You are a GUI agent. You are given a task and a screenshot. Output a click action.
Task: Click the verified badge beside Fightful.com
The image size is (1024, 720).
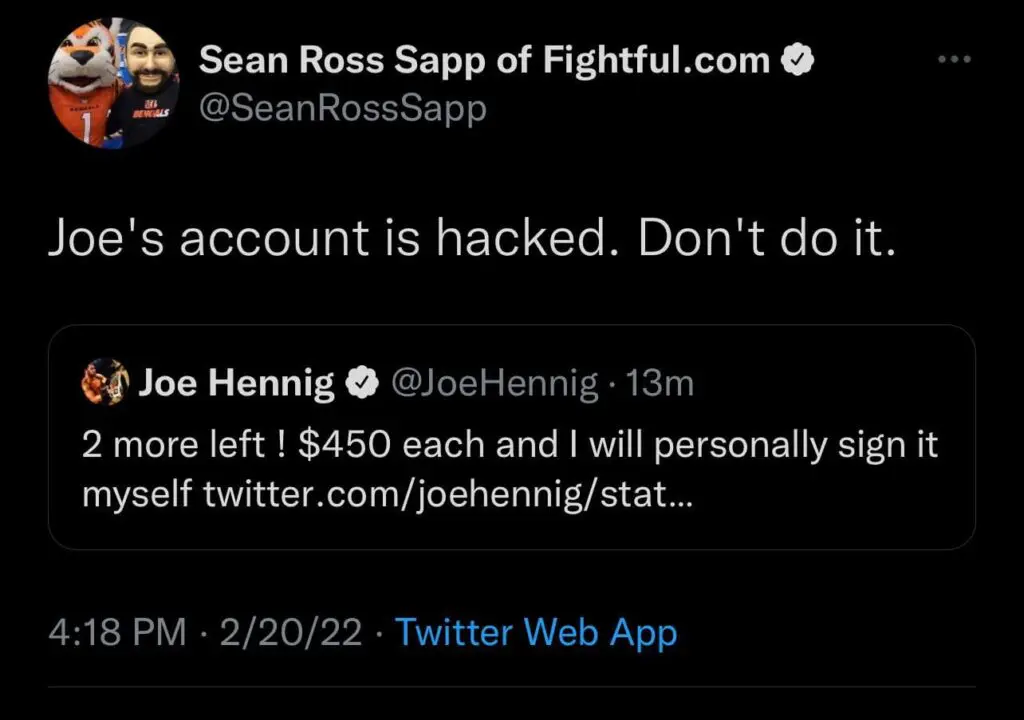(x=797, y=62)
